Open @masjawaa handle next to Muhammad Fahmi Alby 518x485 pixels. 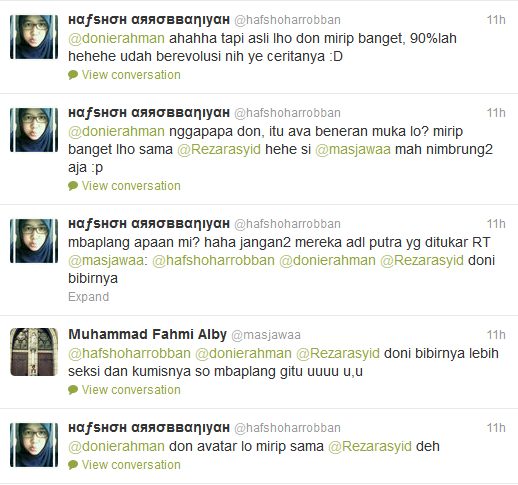(x=266, y=335)
